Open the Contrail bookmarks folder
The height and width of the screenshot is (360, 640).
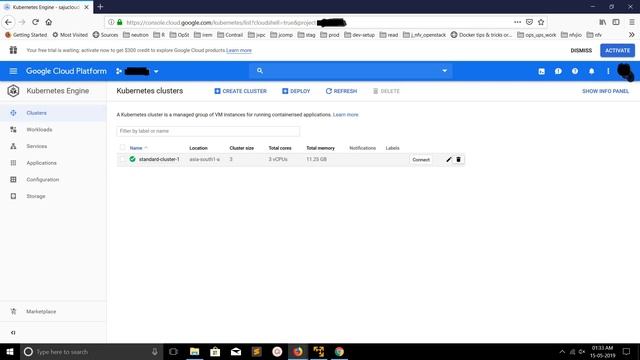click(x=230, y=35)
